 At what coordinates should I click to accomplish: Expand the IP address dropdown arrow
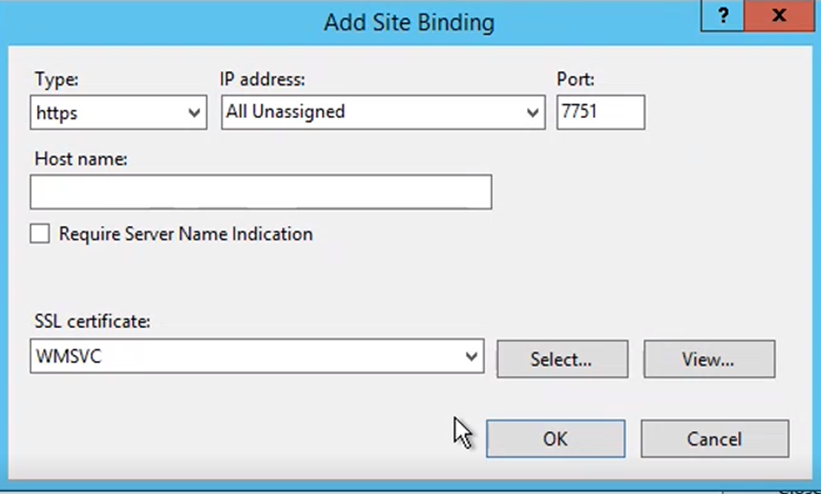(532, 113)
